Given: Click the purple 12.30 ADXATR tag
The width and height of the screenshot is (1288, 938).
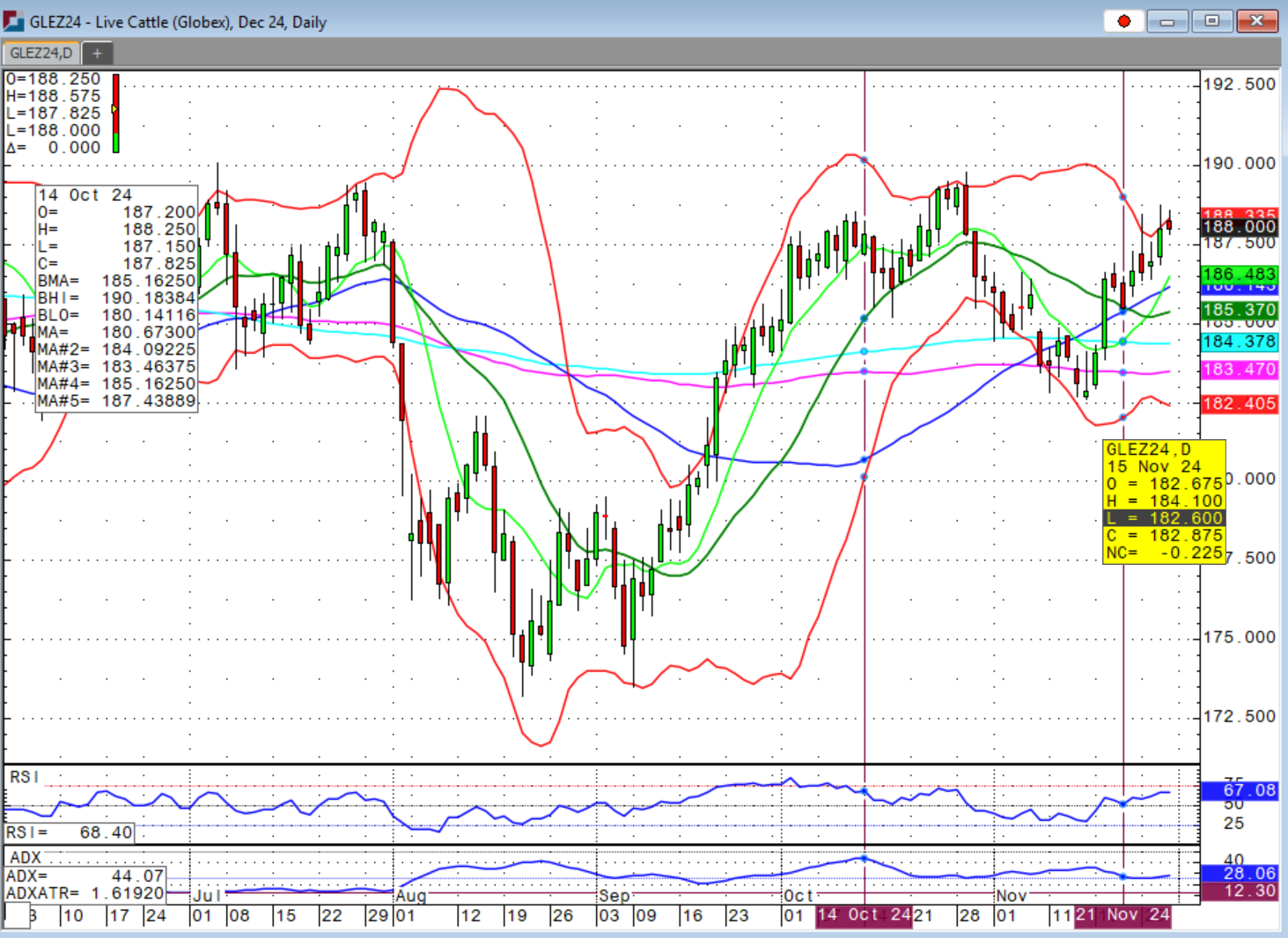Looking at the screenshot, I should (x=1240, y=890).
